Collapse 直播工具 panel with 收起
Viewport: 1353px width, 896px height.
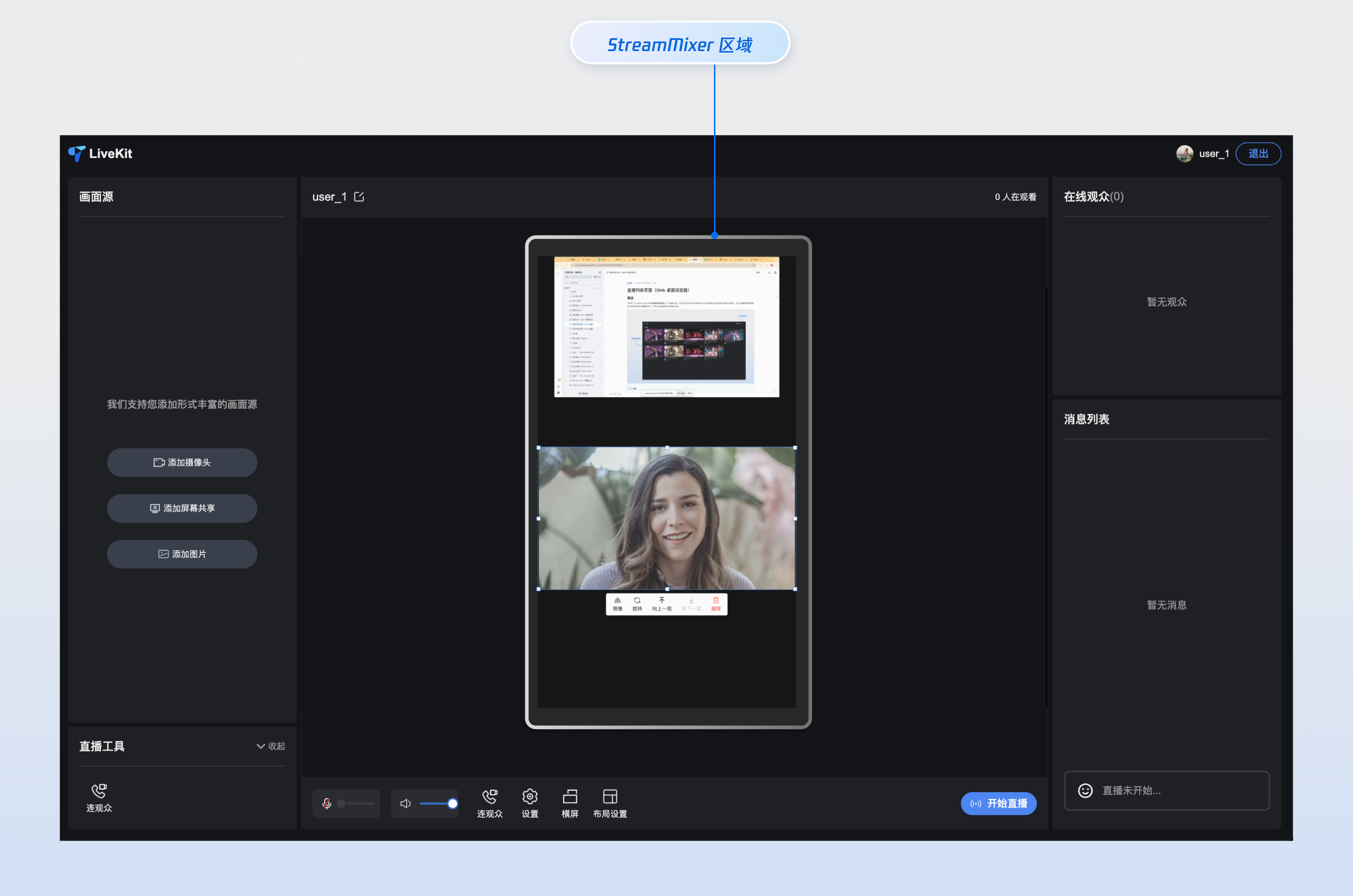(271, 746)
